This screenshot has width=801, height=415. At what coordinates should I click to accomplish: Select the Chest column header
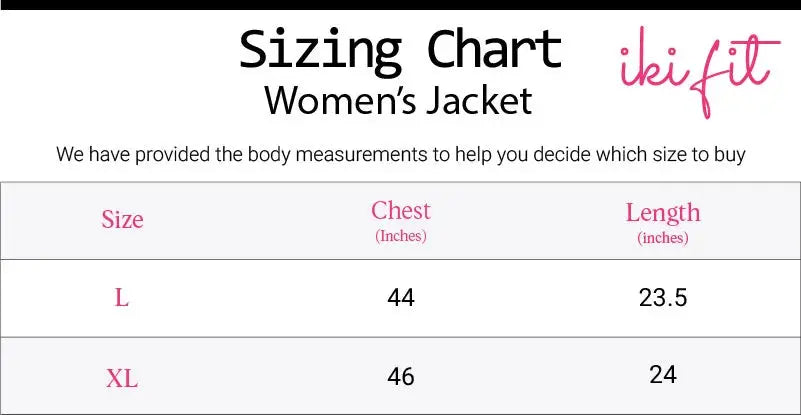(x=400, y=211)
